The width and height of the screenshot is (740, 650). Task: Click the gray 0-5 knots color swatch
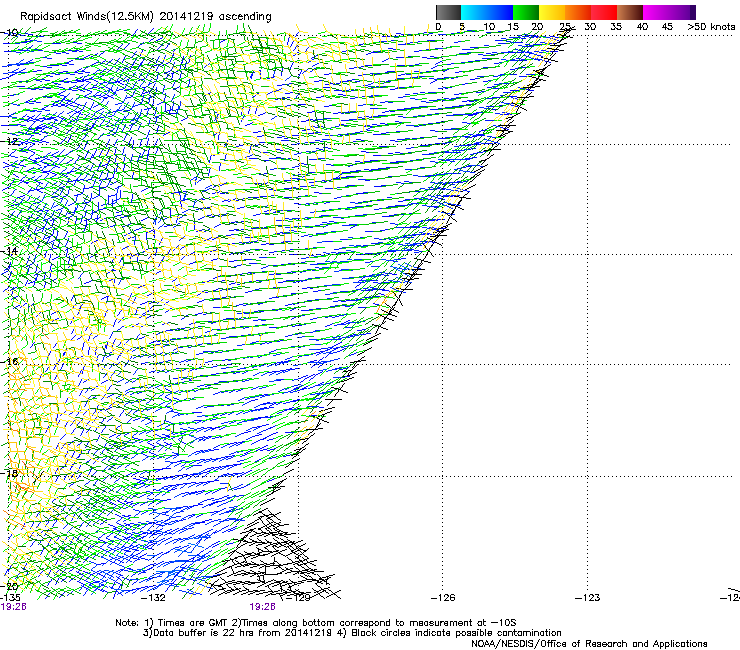(x=448, y=12)
